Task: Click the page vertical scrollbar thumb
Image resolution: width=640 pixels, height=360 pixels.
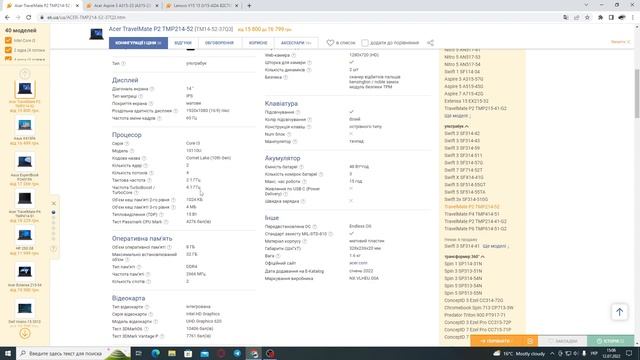Action: pos(637,93)
